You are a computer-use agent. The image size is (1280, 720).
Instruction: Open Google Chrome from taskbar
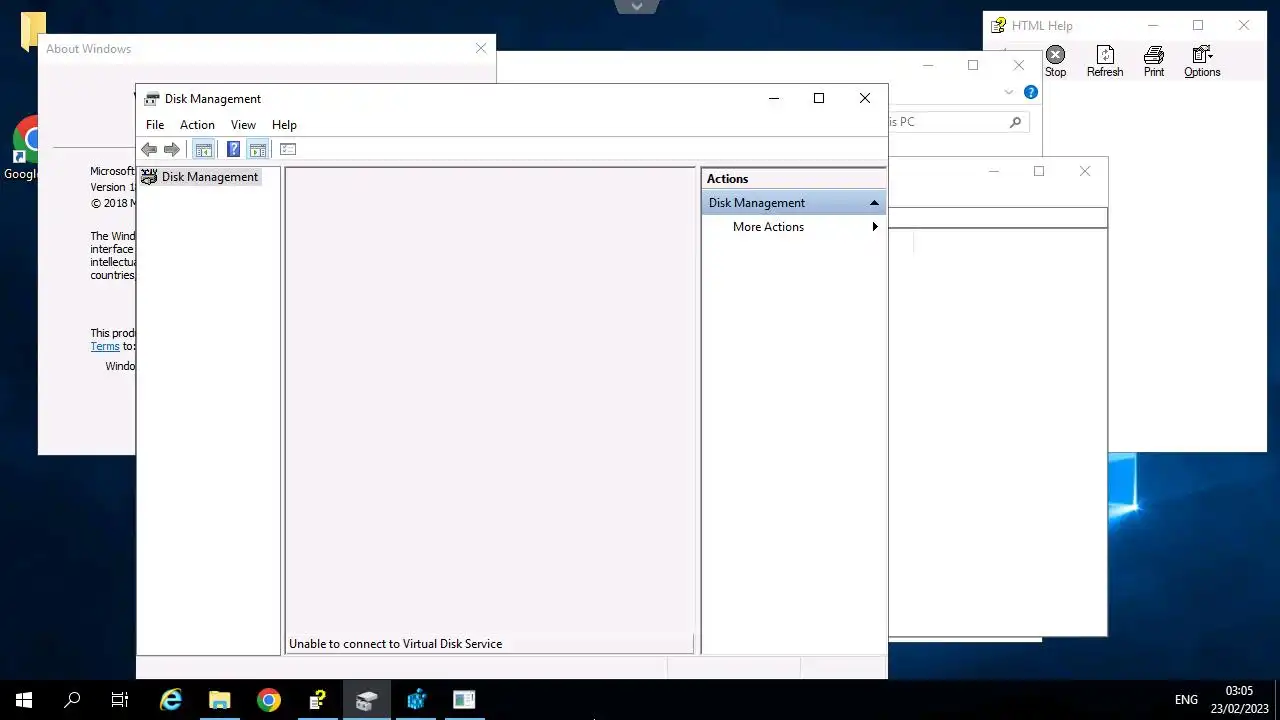tap(268, 700)
